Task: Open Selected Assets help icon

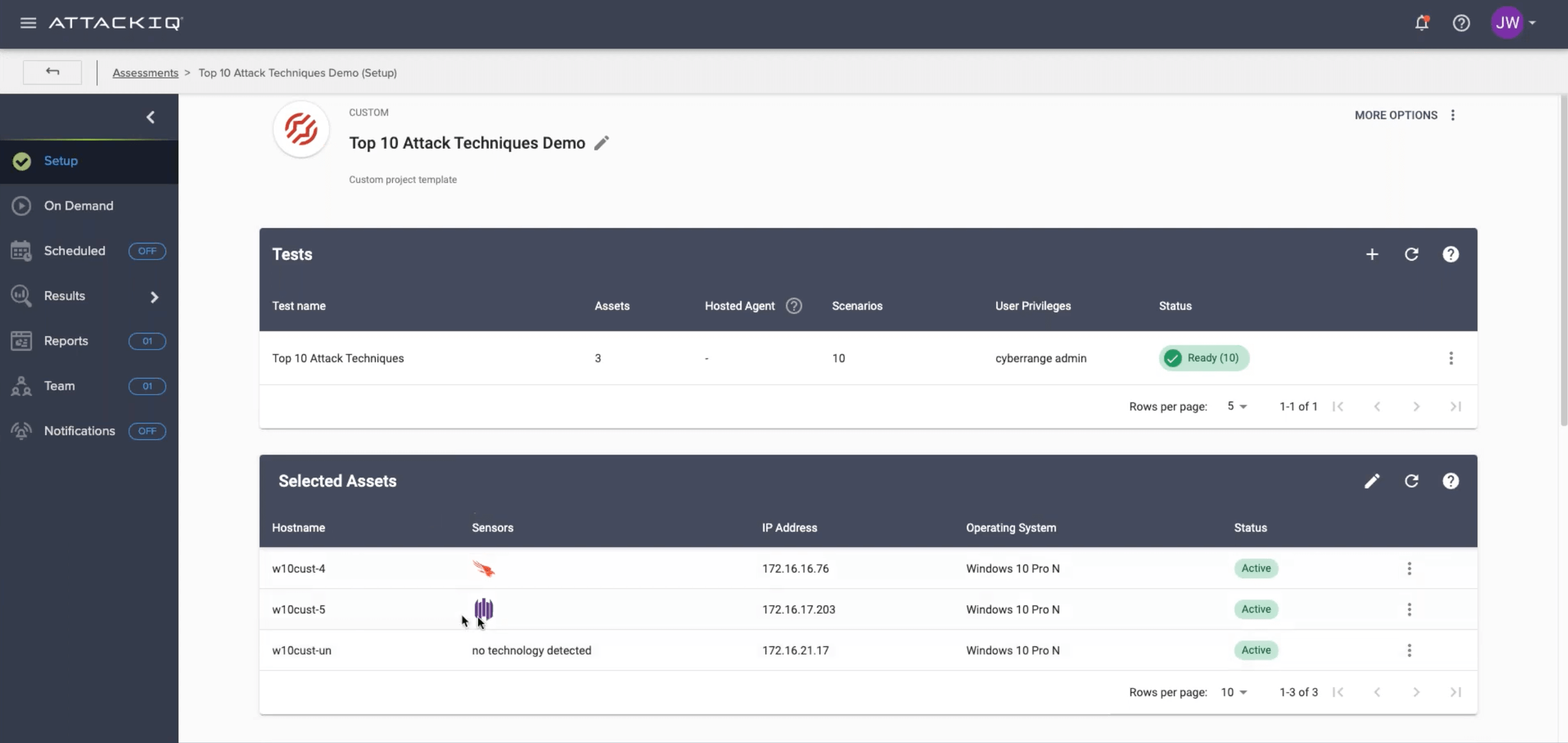Action: pyautogui.click(x=1451, y=481)
